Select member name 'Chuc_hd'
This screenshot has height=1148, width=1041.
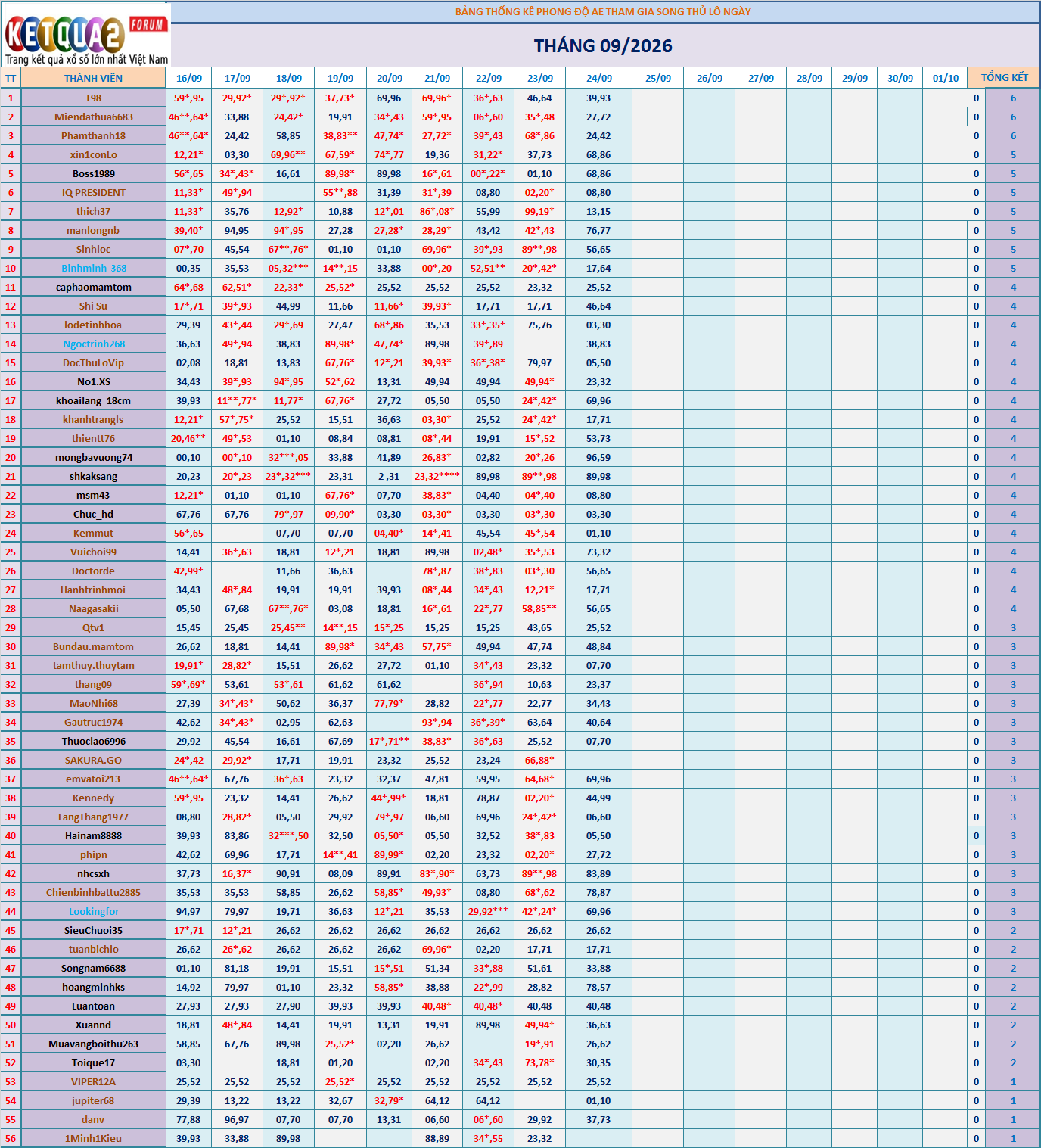coord(93,514)
